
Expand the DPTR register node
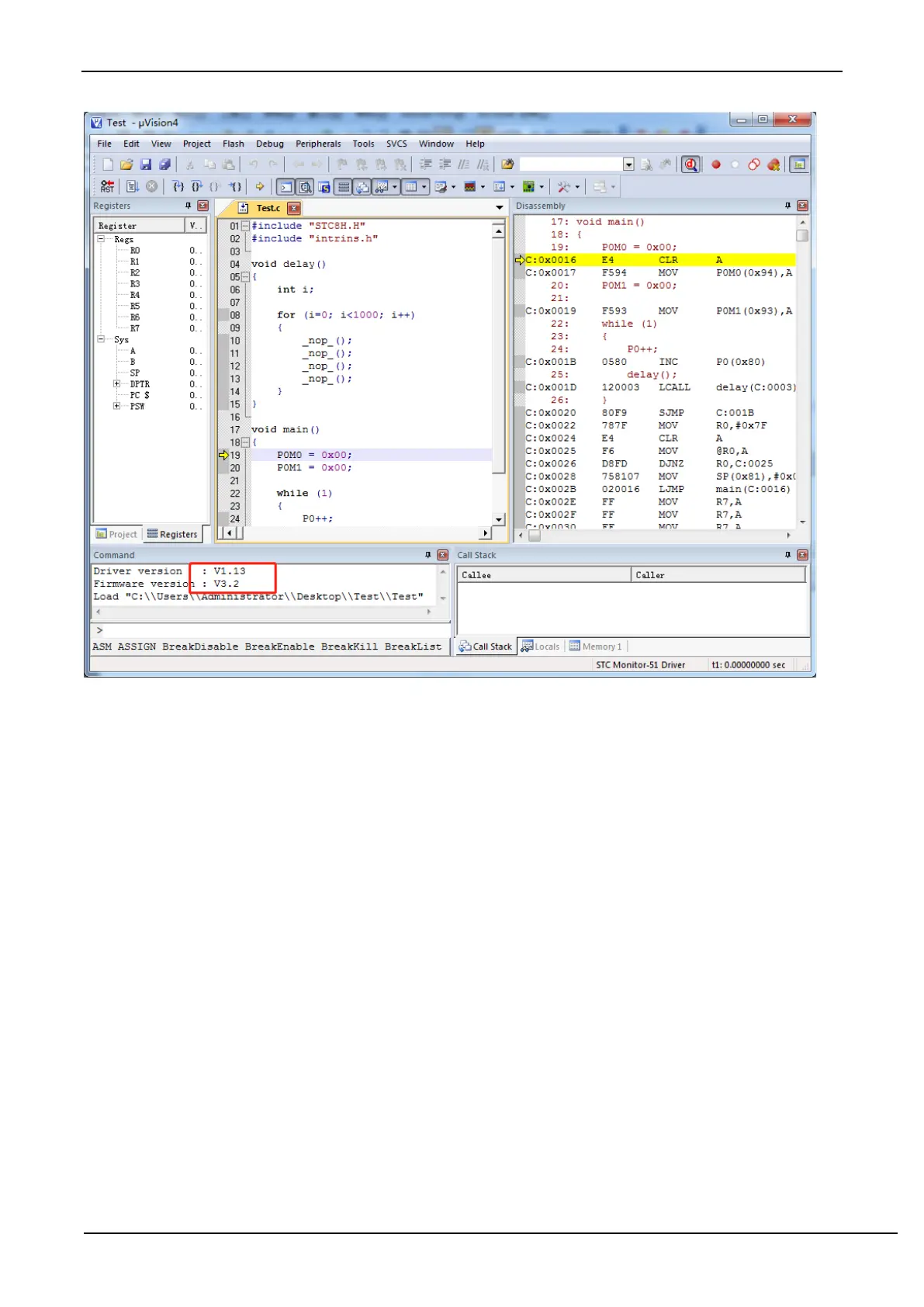tap(116, 384)
